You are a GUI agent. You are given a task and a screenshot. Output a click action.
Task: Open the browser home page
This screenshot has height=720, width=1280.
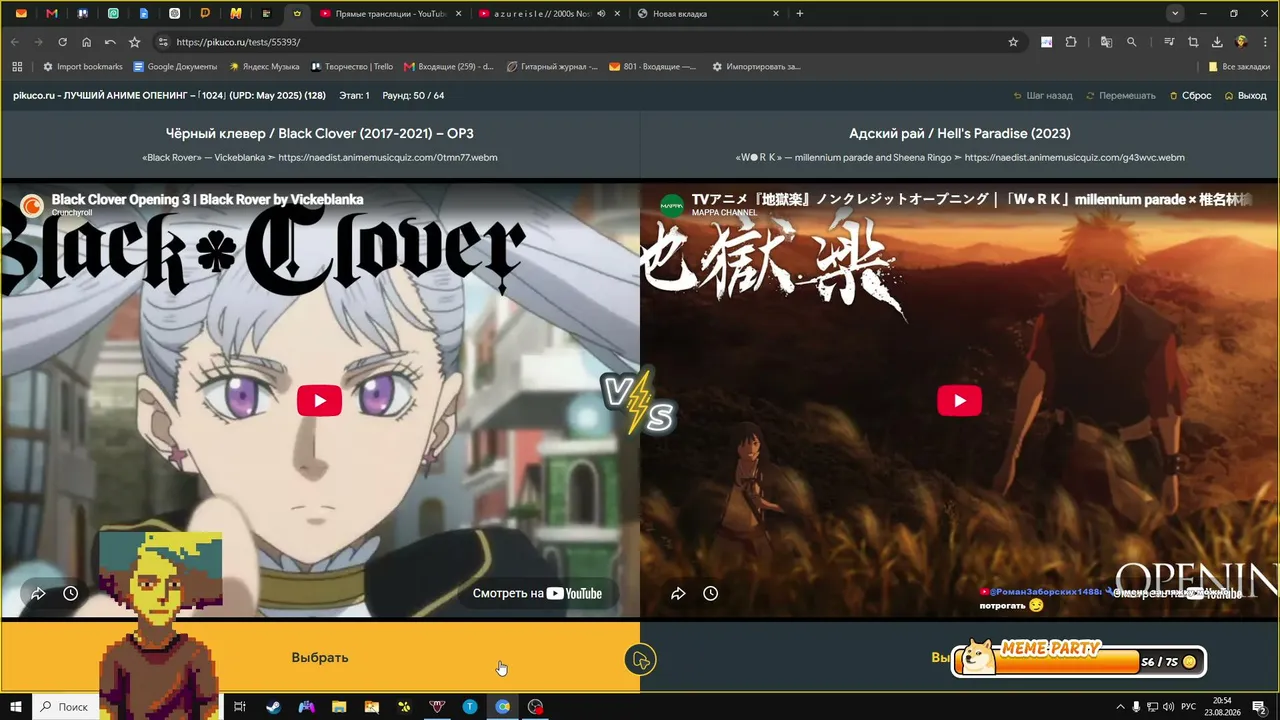coord(86,42)
